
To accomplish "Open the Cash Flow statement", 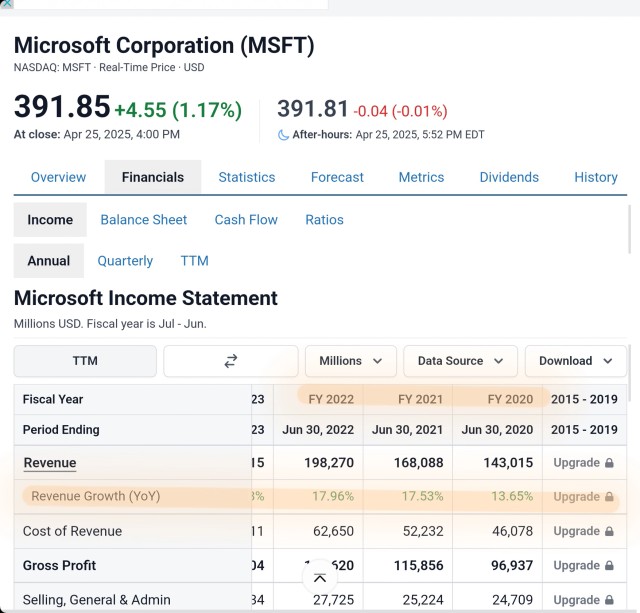I will [x=246, y=220].
